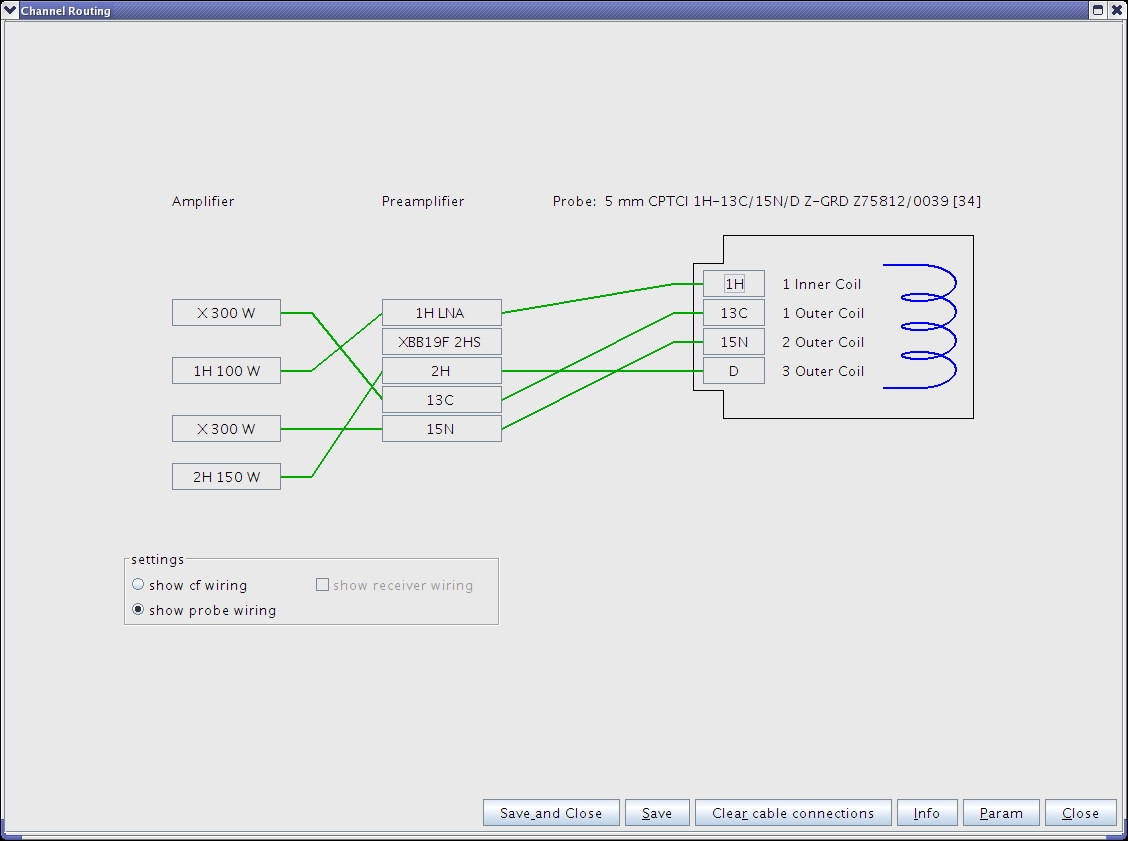
Task: Click the 1H probe input field
Action: [x=734, y=284]
